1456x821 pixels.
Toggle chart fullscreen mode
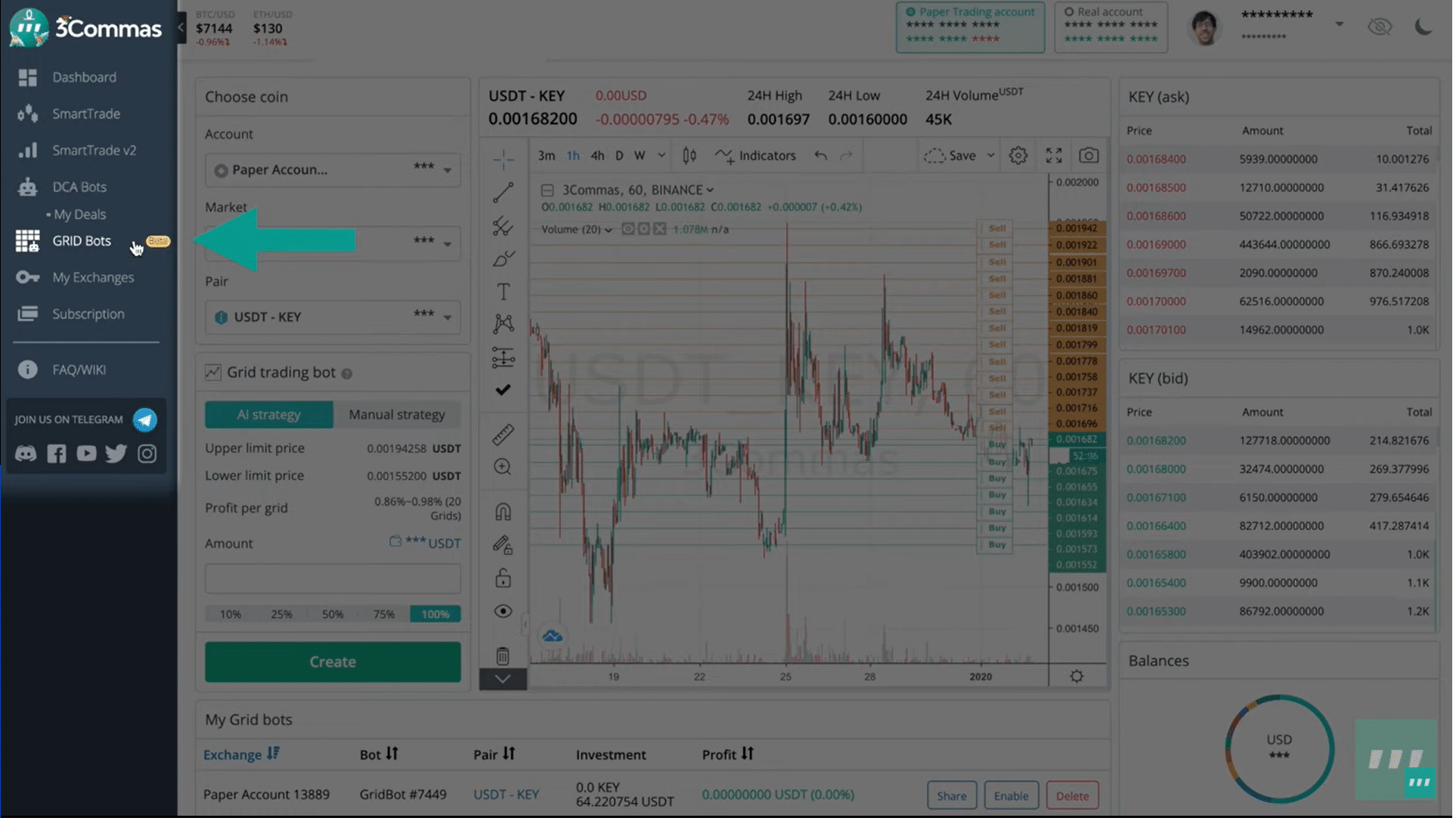(1055, 156)
